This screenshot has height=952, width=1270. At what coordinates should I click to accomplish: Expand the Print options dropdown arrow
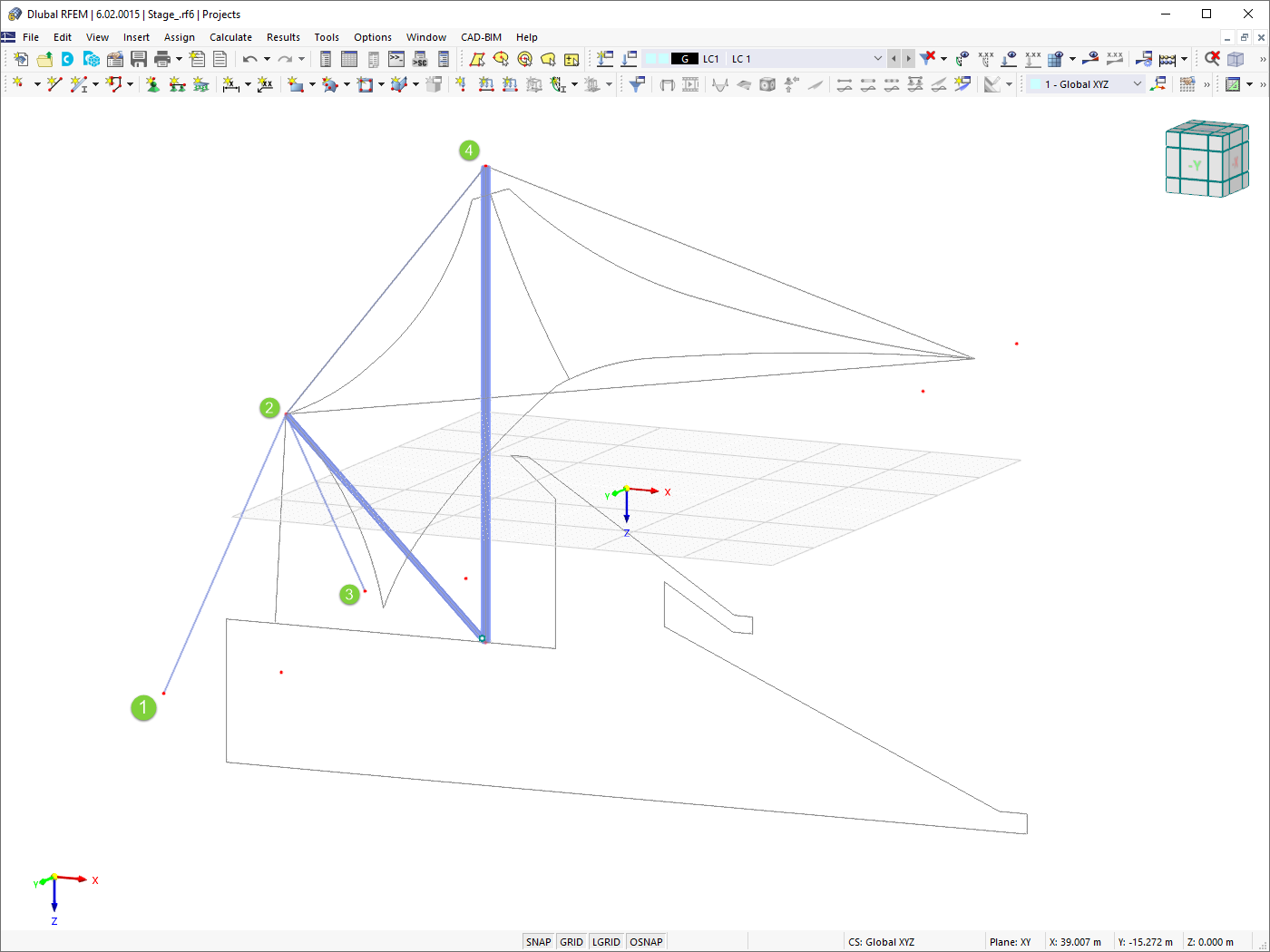[179, 59]
